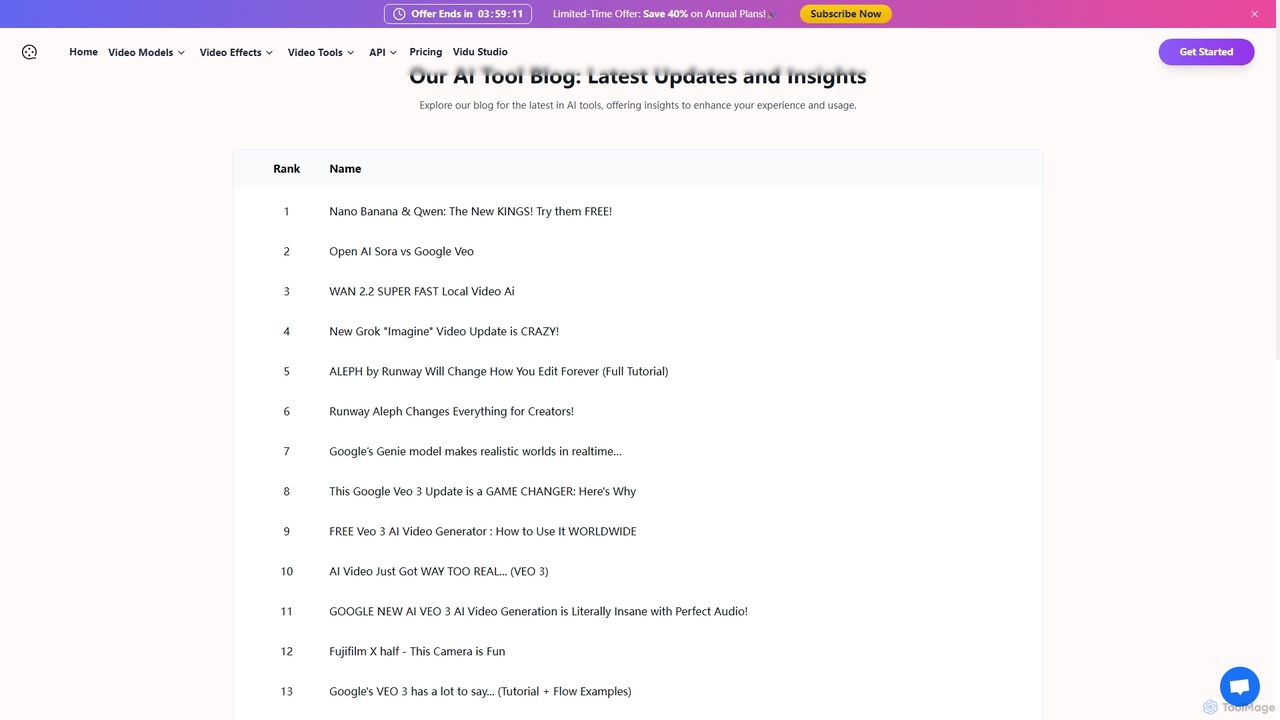Screen dimensions: 1280x720
Task: Close the promotional offer banner
Action: pyautogui.click(x=1254, y=14)
